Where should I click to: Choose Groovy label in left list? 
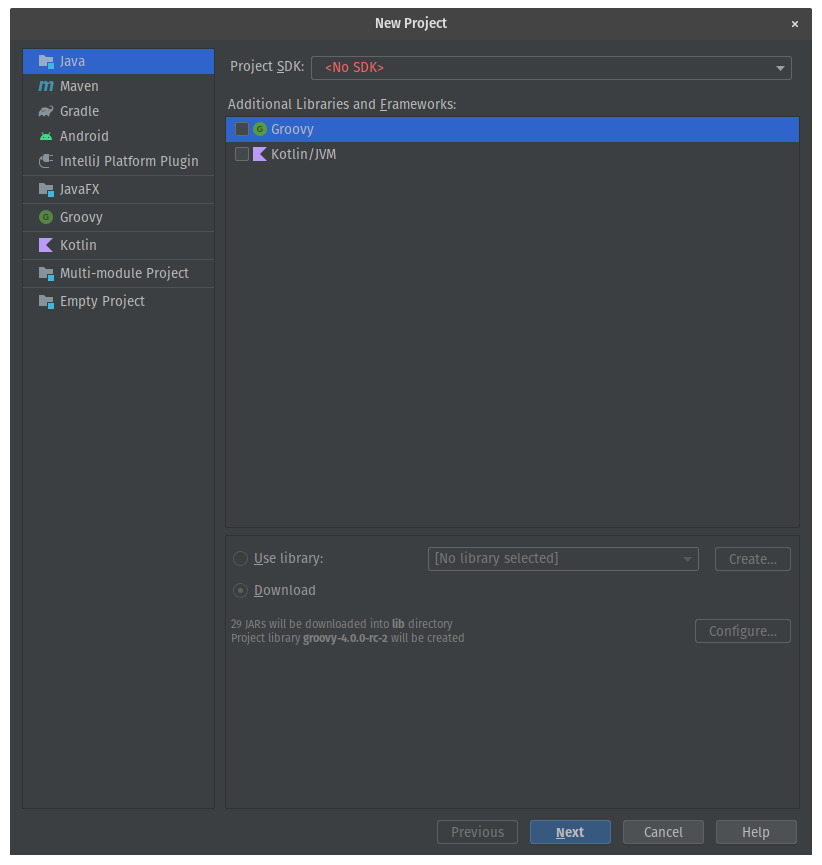81,217
